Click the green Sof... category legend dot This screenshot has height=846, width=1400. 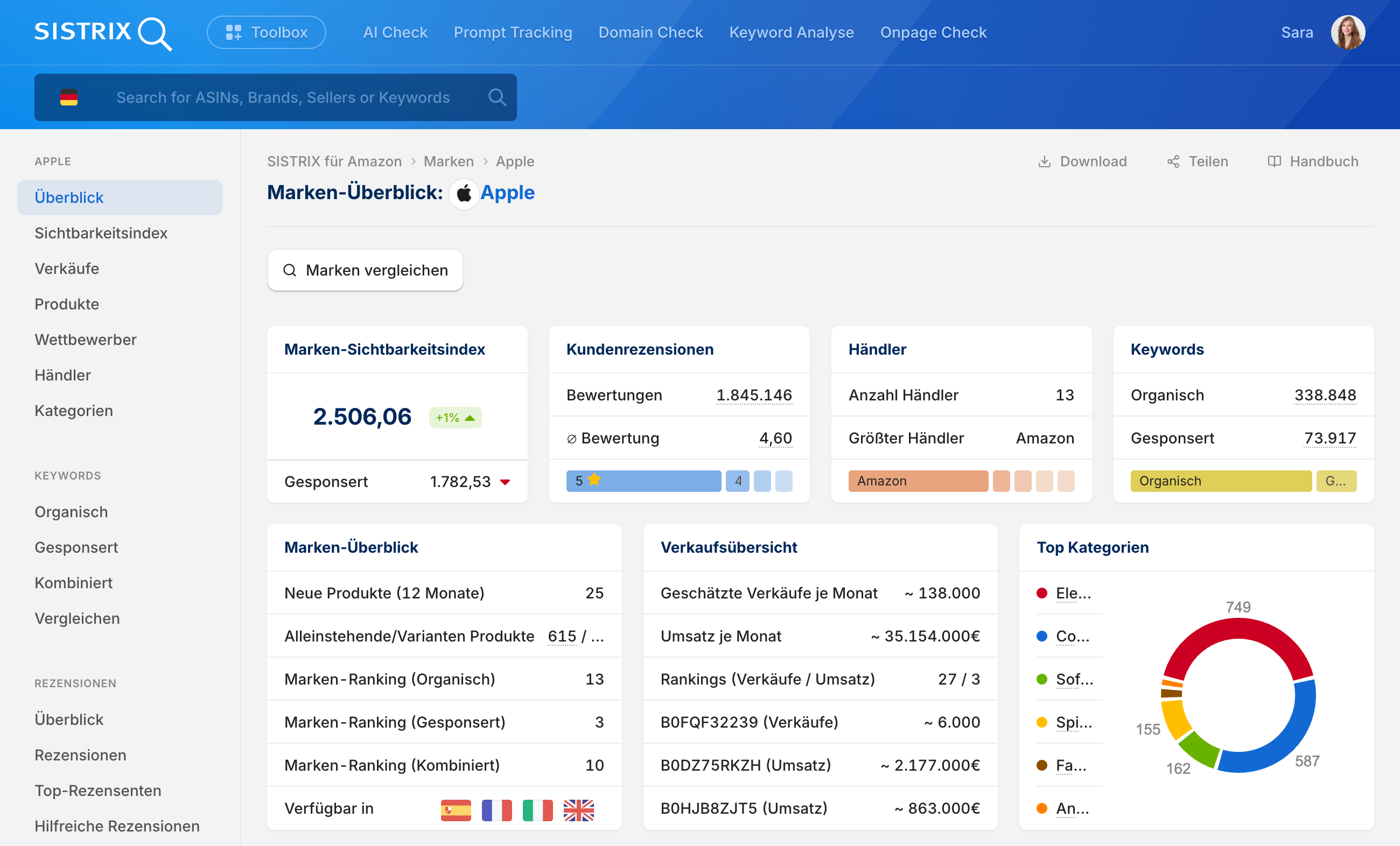1042,680
